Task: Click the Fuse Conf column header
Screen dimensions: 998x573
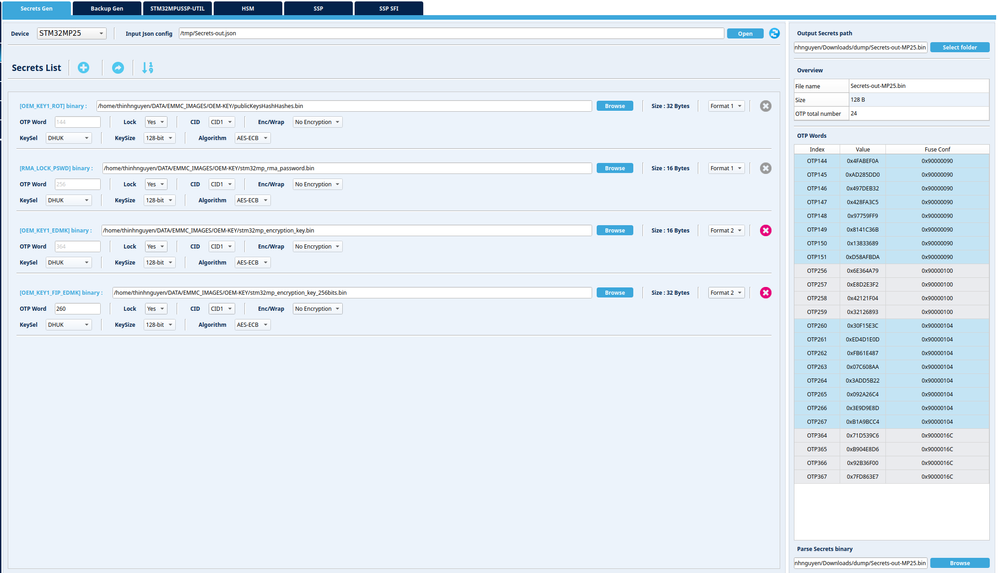Action: (x=937, y=150)
